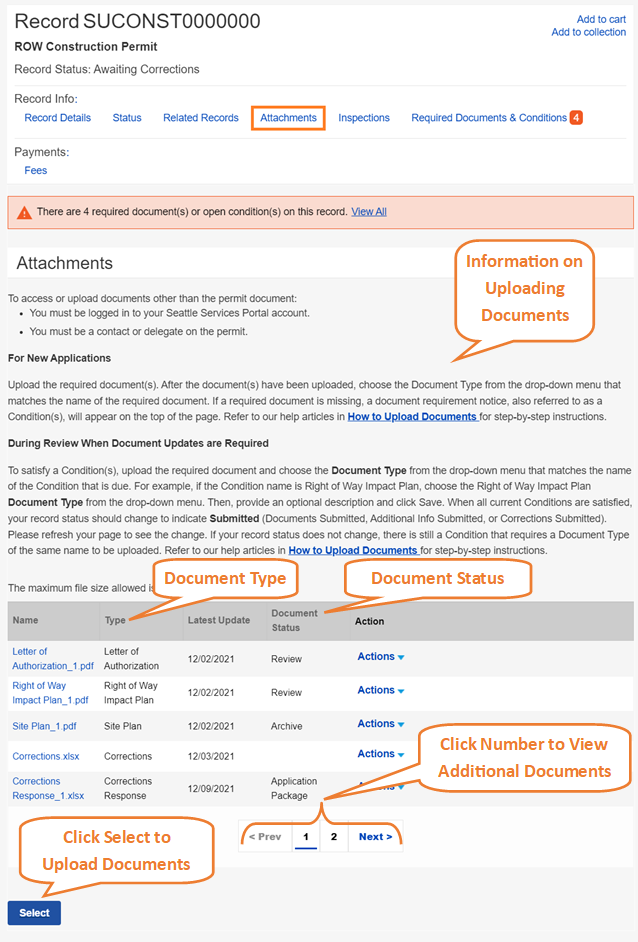Open the Record Details tab
This screenshot has width=638, height=942.
click(x=57, y=118)
